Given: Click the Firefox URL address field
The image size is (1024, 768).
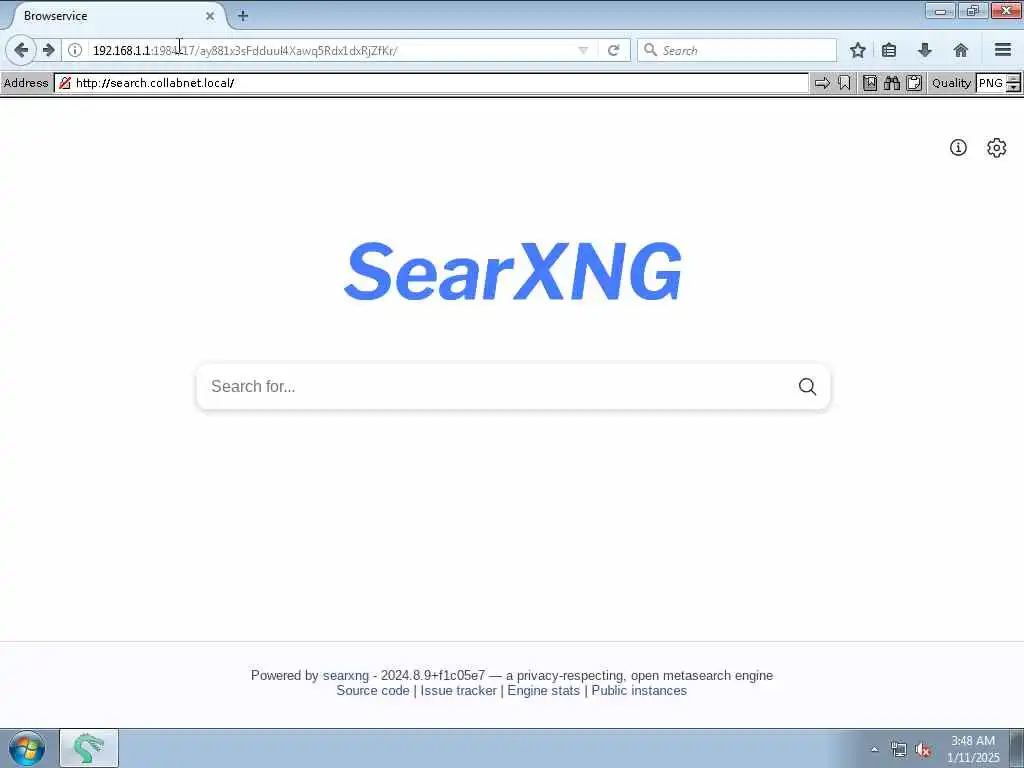Looking at the screenshot, I should (x=333, y=50).
